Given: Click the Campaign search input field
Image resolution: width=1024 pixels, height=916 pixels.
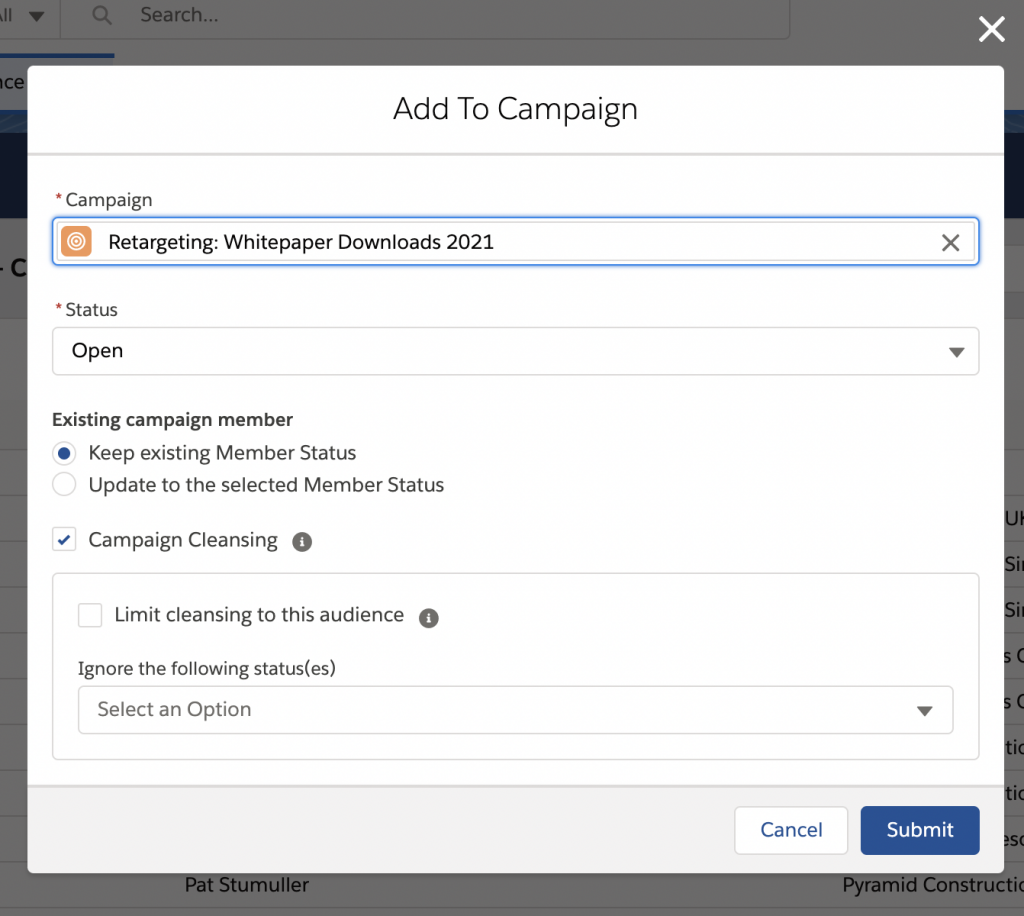Looking at the screenshot, I should tap(500, 241).
